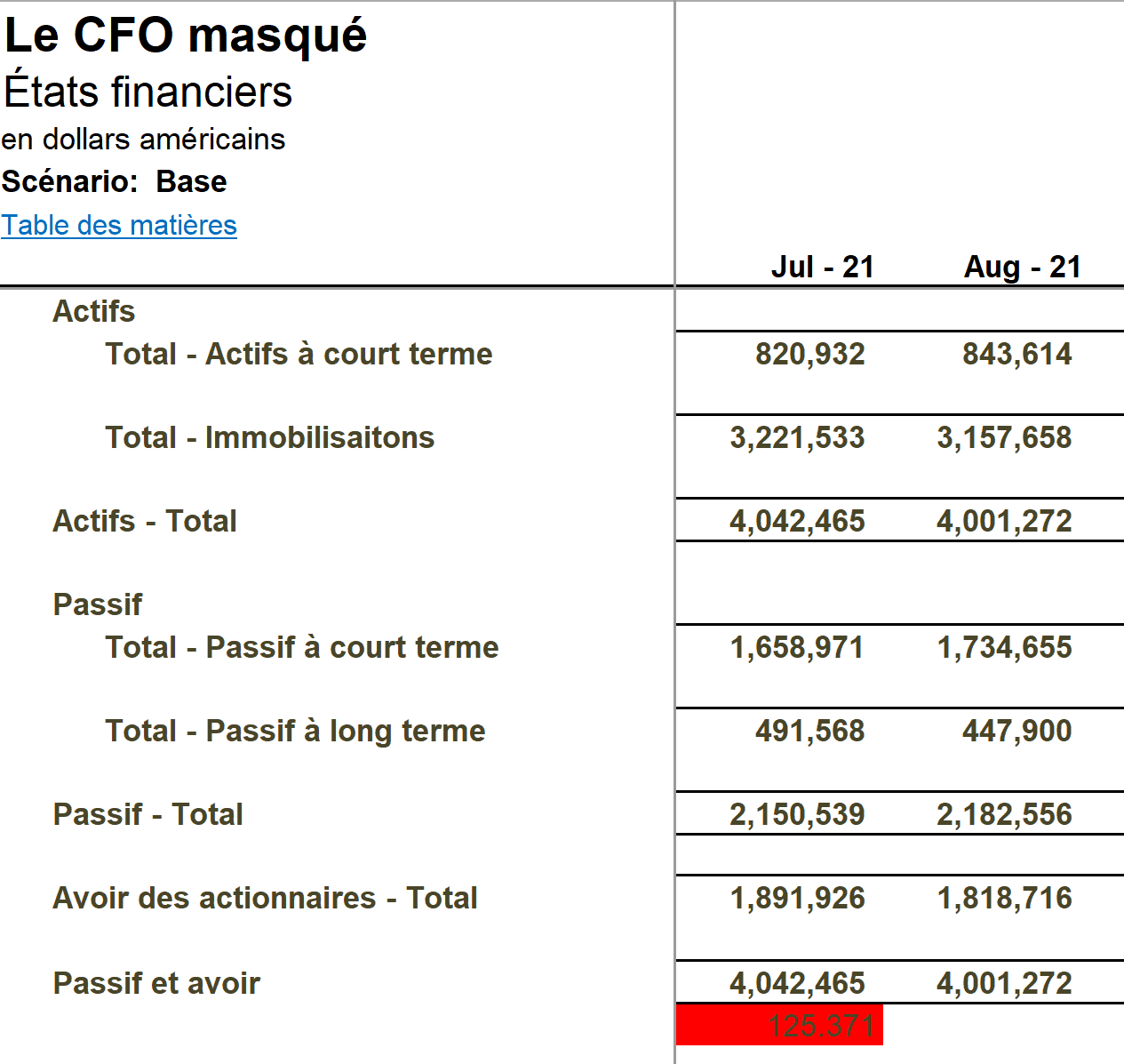Image resolution: width=1124 pixels, height=1064 pixels.
Task: Click Jul-21 long-term liabilities value 491,568
Action: 809,731
